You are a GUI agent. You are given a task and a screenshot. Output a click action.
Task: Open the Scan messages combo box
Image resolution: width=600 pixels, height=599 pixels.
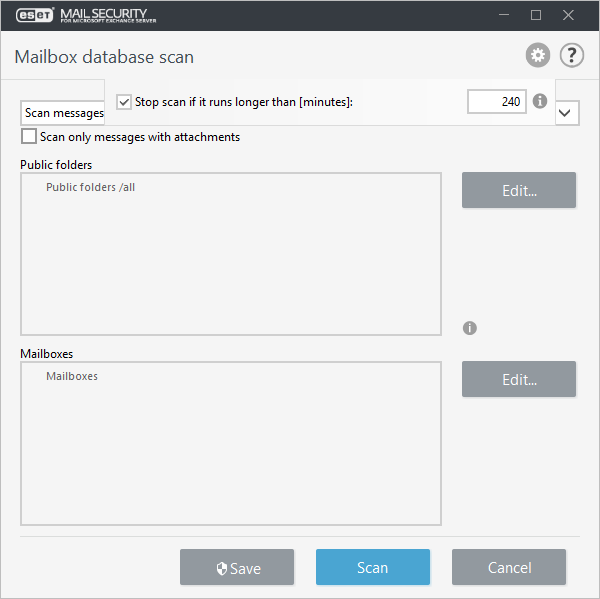click(62, 114)
